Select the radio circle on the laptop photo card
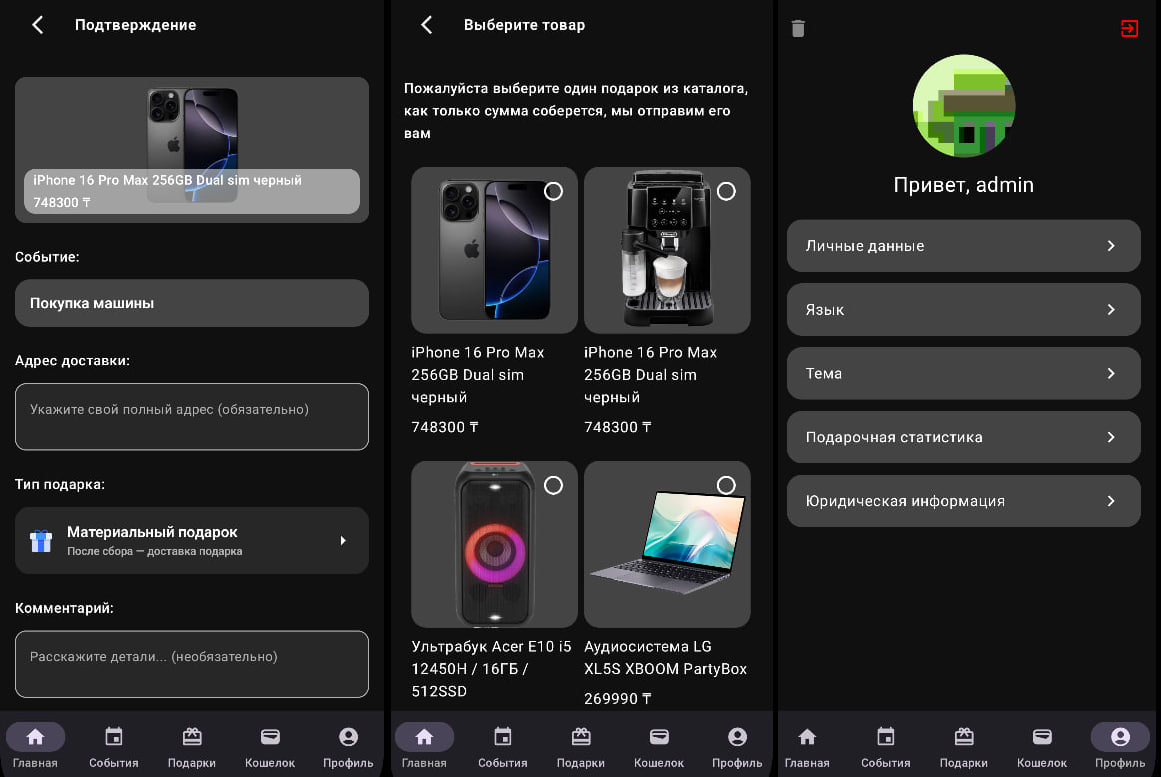The image size is (1161, 777). pos(726,485)
